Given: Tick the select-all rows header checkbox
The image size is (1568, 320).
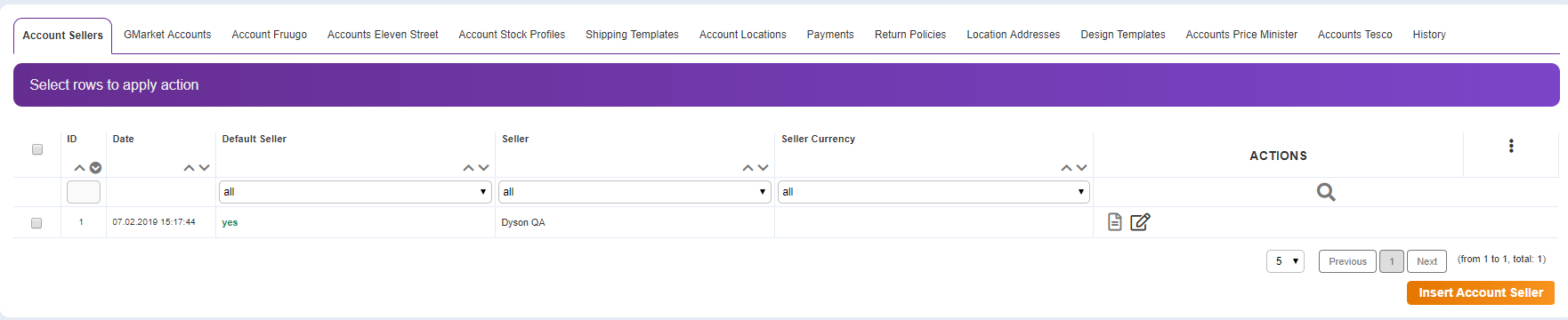Looking at the screenshot, I should coord(37,149).
